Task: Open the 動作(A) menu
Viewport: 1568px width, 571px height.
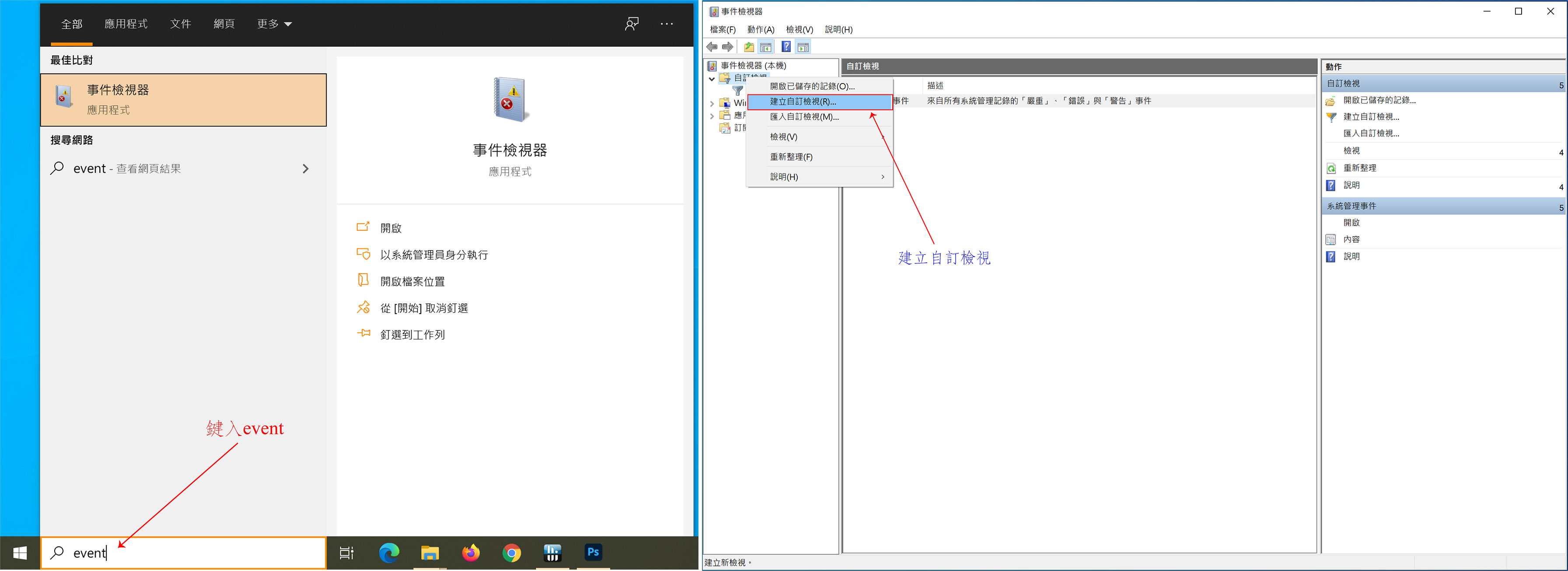Action: coord(760,29)
